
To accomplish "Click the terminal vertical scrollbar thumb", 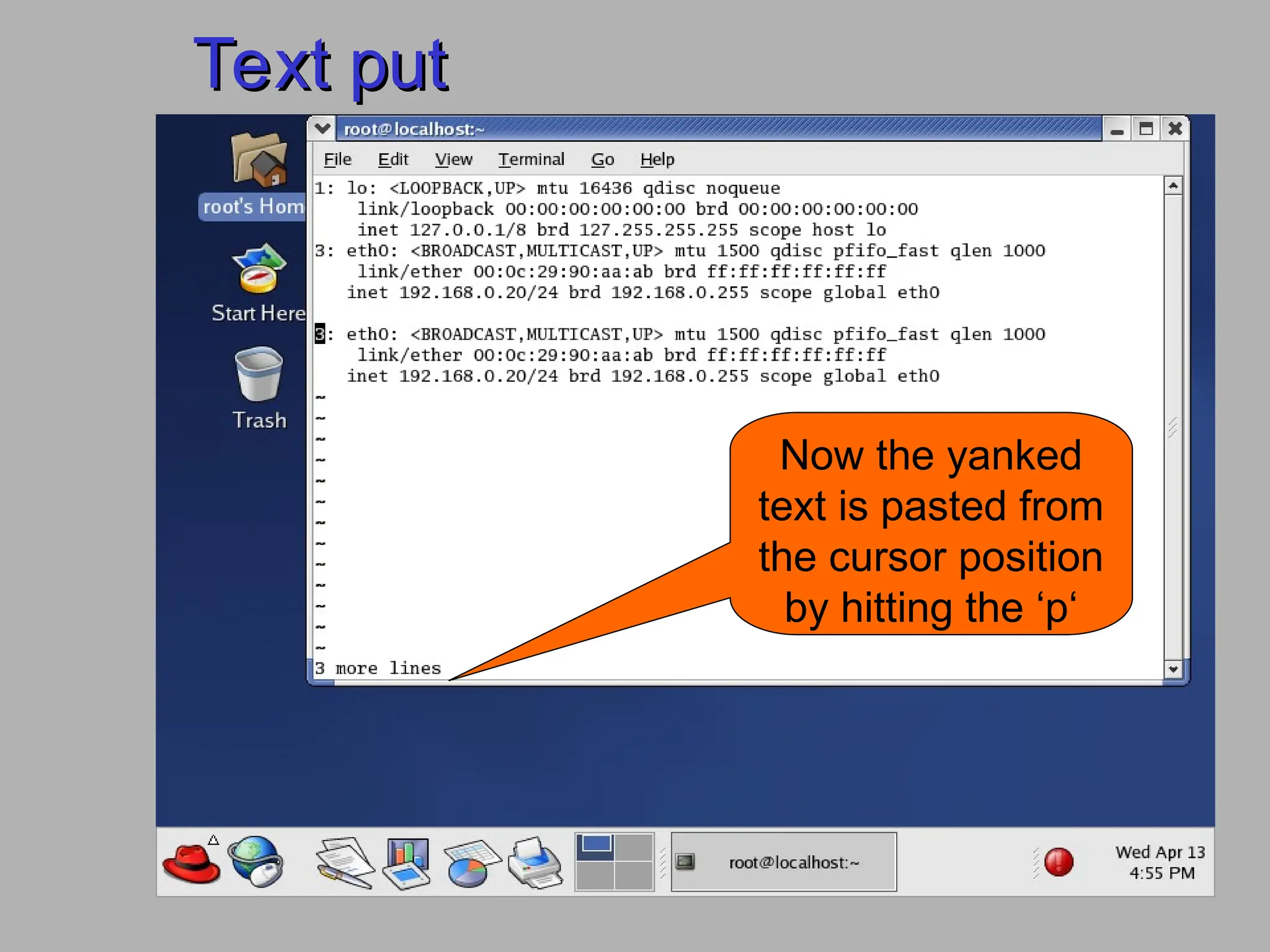I will point(1173,427).
